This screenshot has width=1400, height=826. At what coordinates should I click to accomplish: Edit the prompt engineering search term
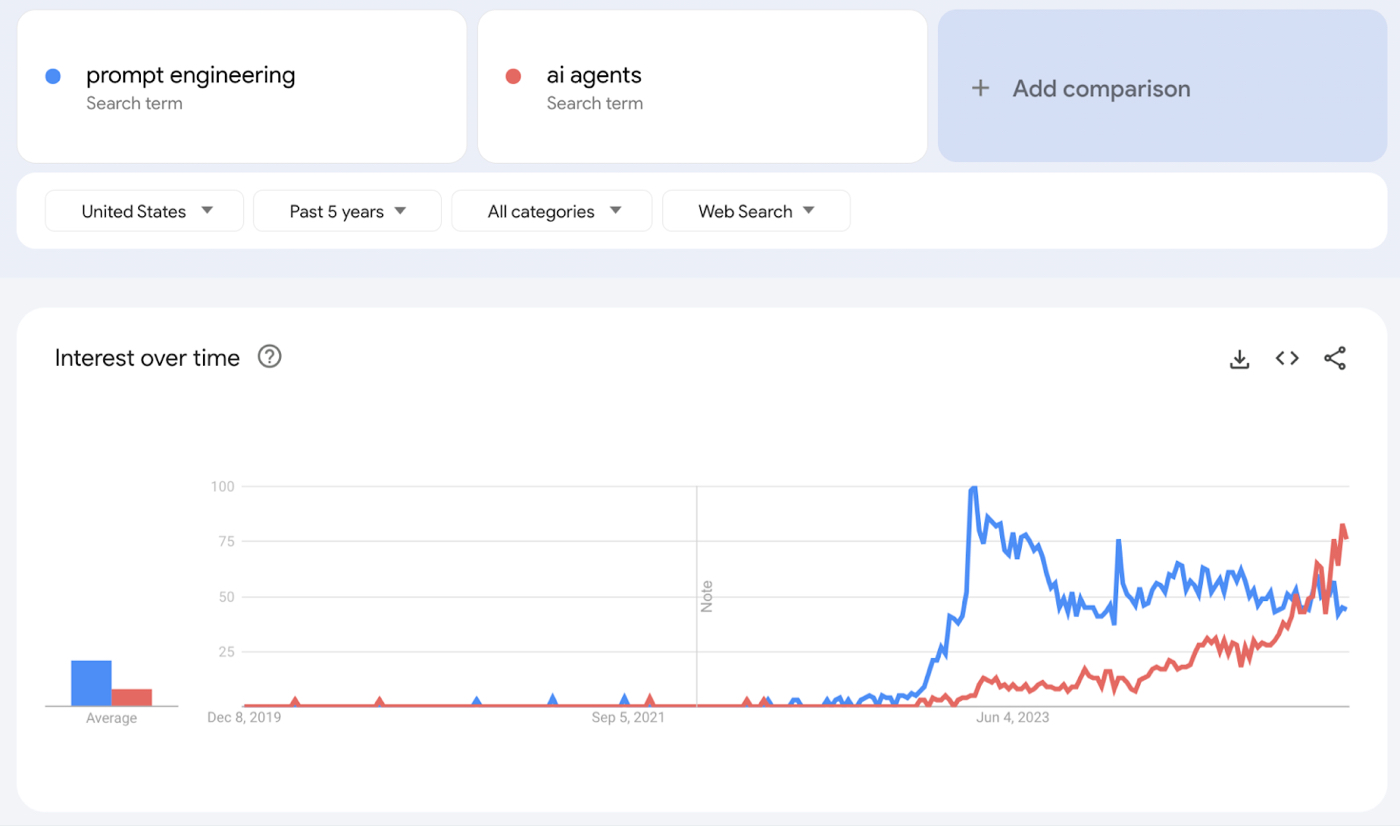tap(190, 75)
